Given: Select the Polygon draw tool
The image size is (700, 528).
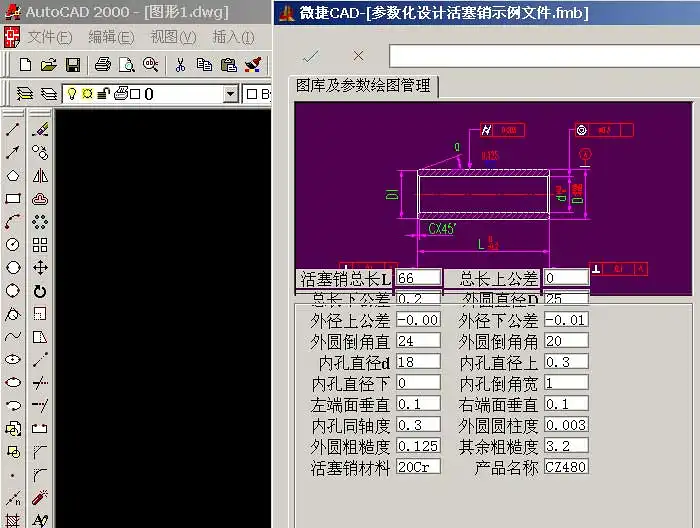Looking at the screenshot, I should click(x=13, y=176).
